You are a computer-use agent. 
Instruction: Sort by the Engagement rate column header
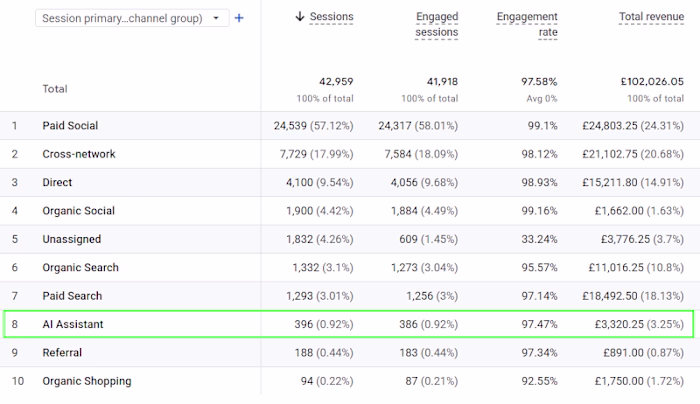pyautogui.click(x=527, y=24)
